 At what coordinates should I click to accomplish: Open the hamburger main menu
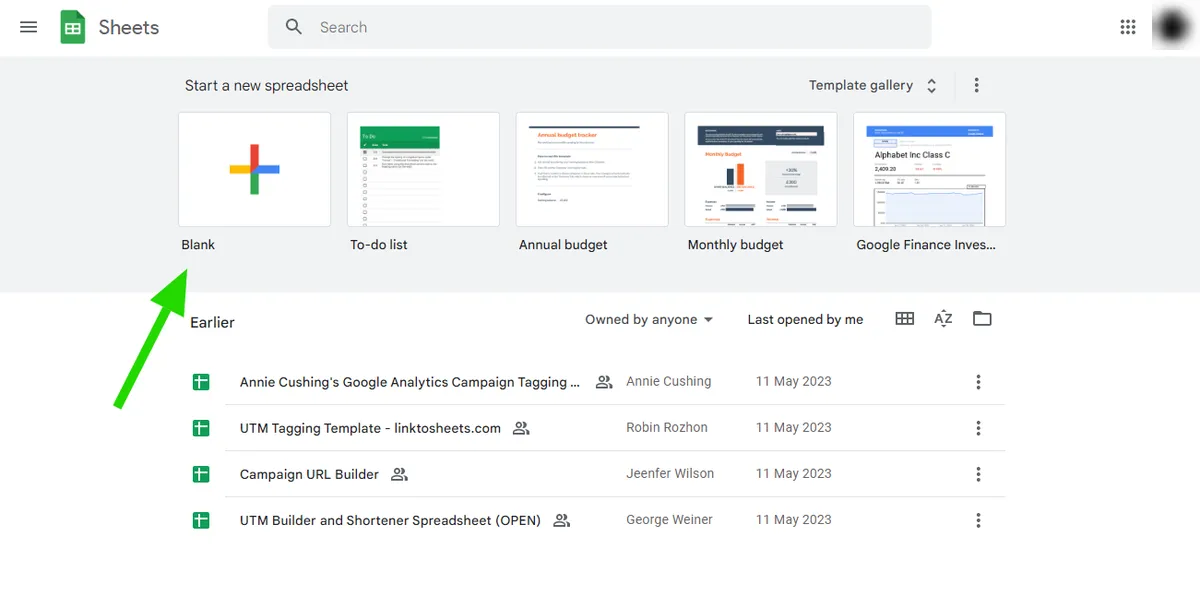(x=28, y=27)
